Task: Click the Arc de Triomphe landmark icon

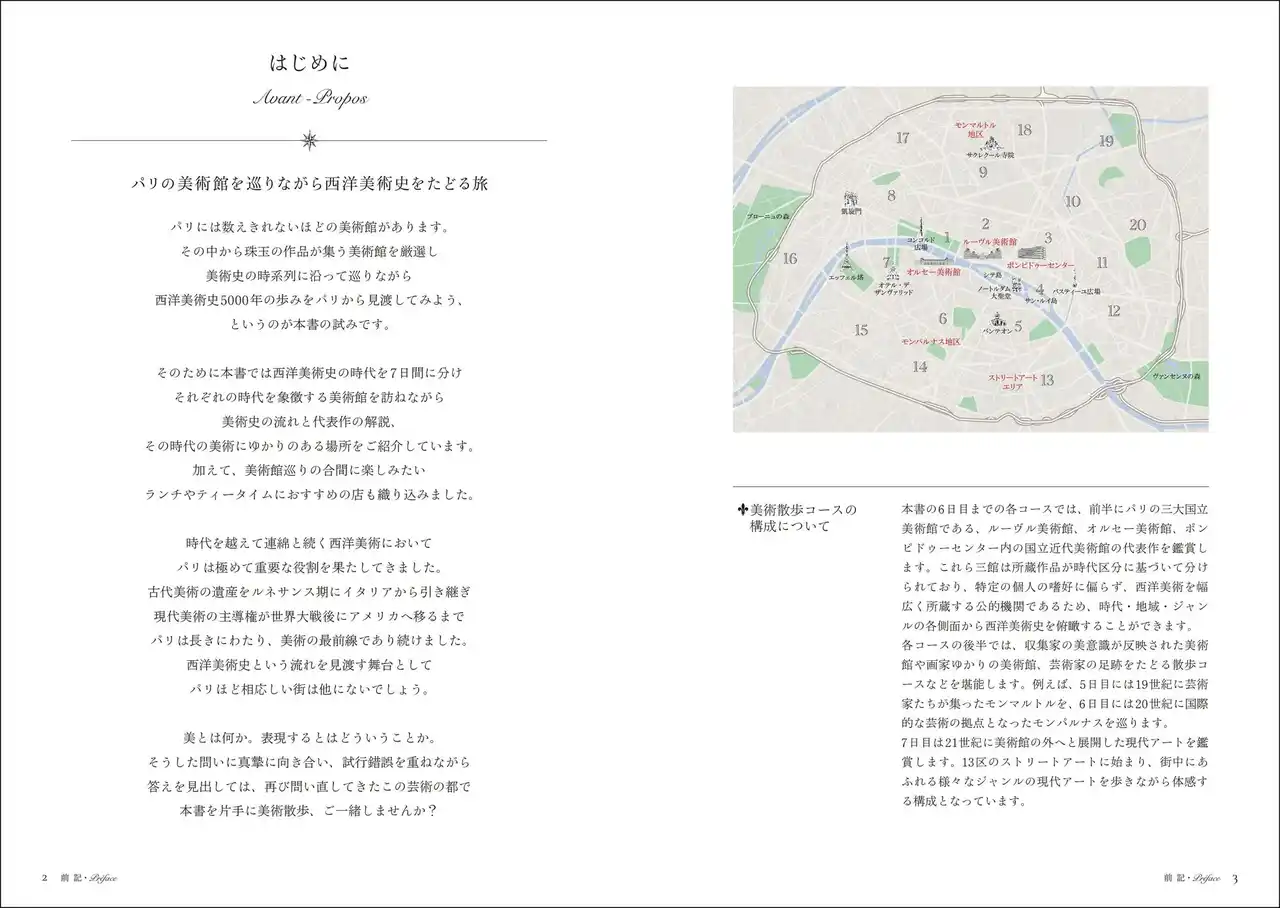Action: point(851,197)
